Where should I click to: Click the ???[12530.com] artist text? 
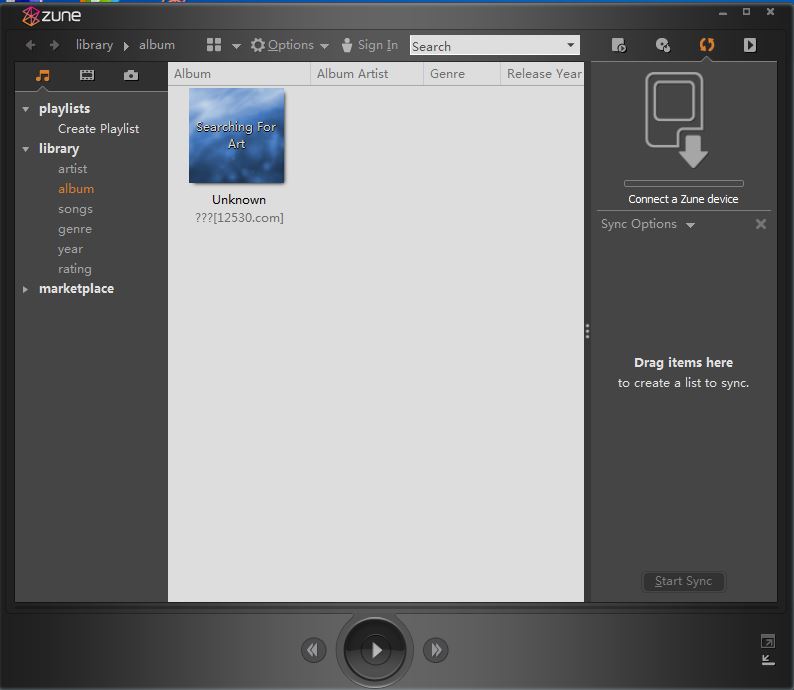pyautogui.click(x=239, y=218)
